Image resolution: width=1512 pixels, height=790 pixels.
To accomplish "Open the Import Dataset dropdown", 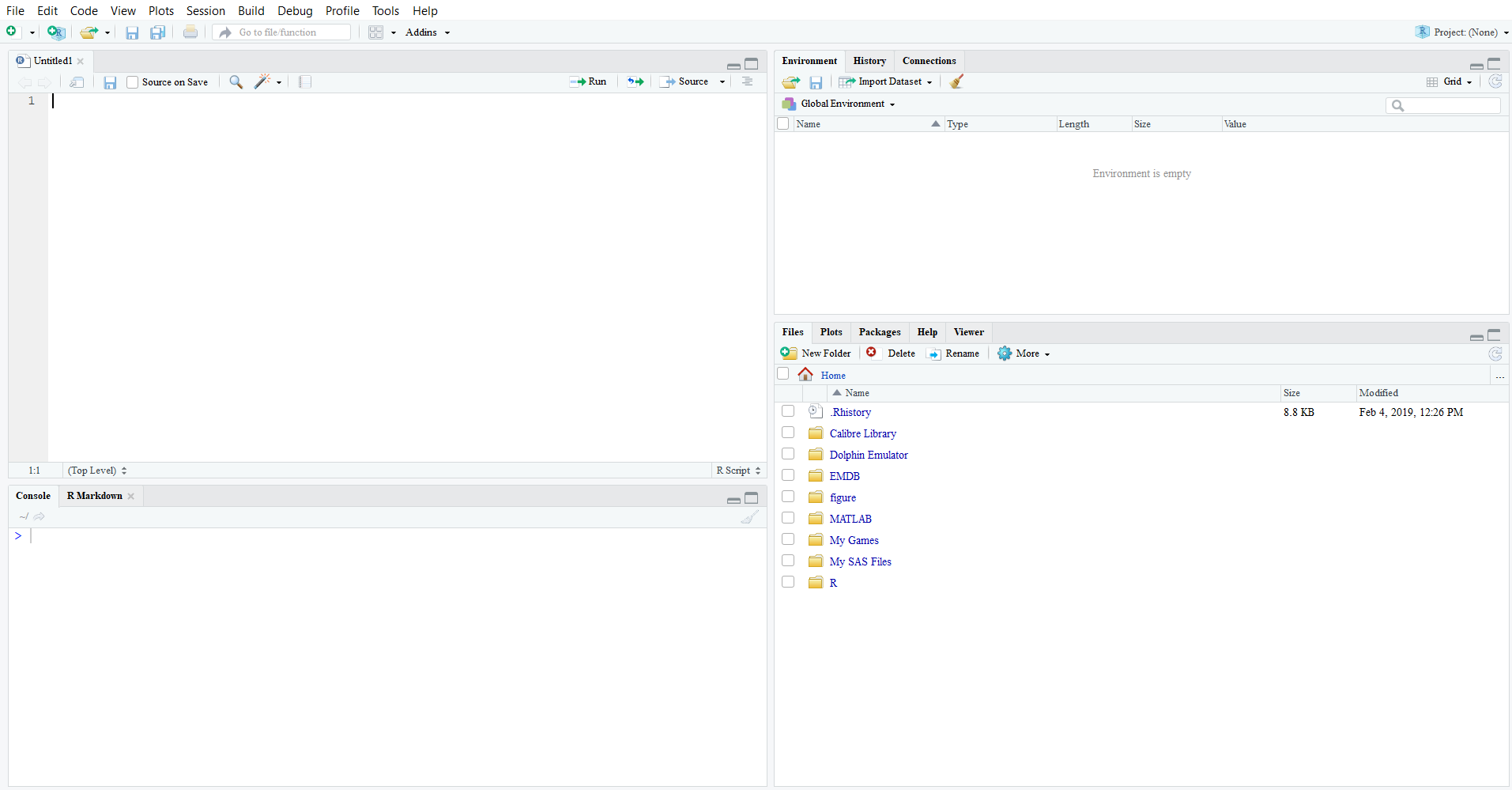I will coord(888,81).
